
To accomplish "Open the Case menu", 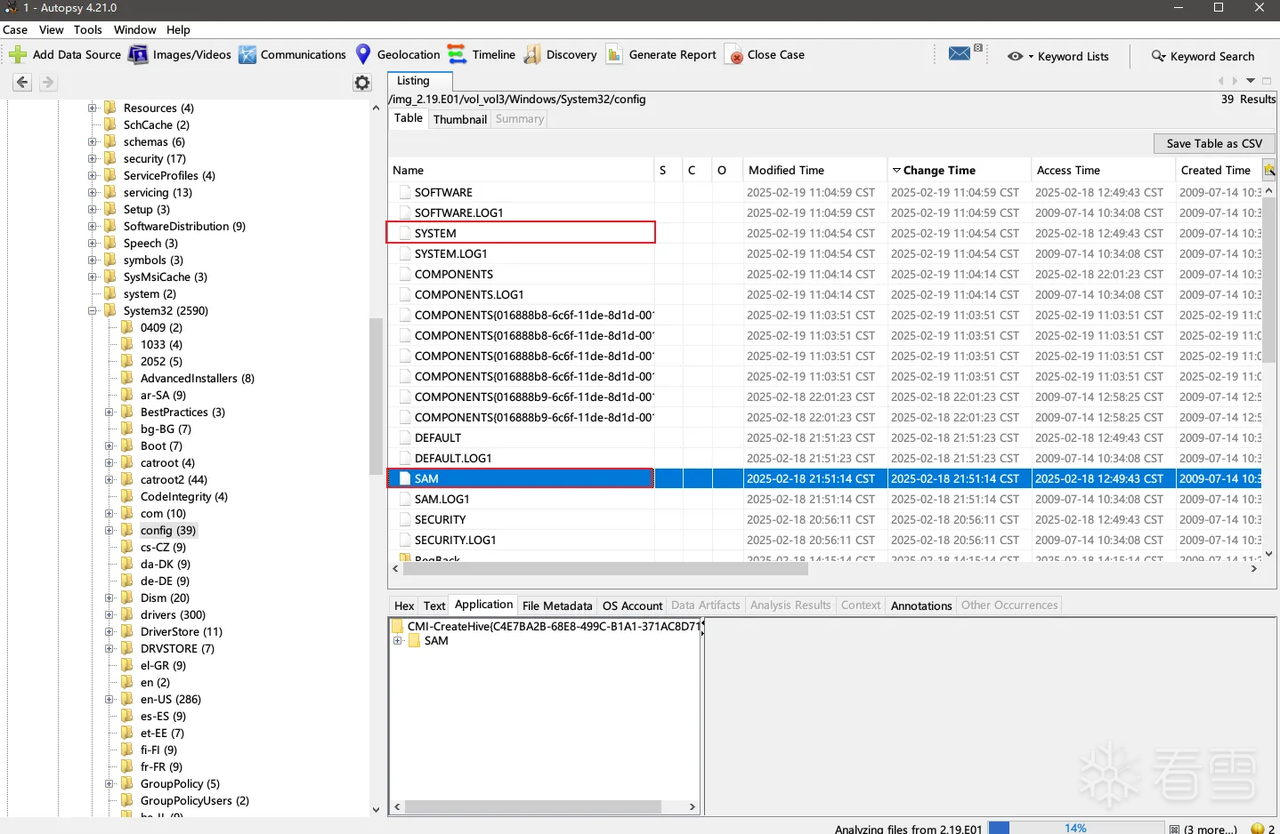I will pos(15,30).
